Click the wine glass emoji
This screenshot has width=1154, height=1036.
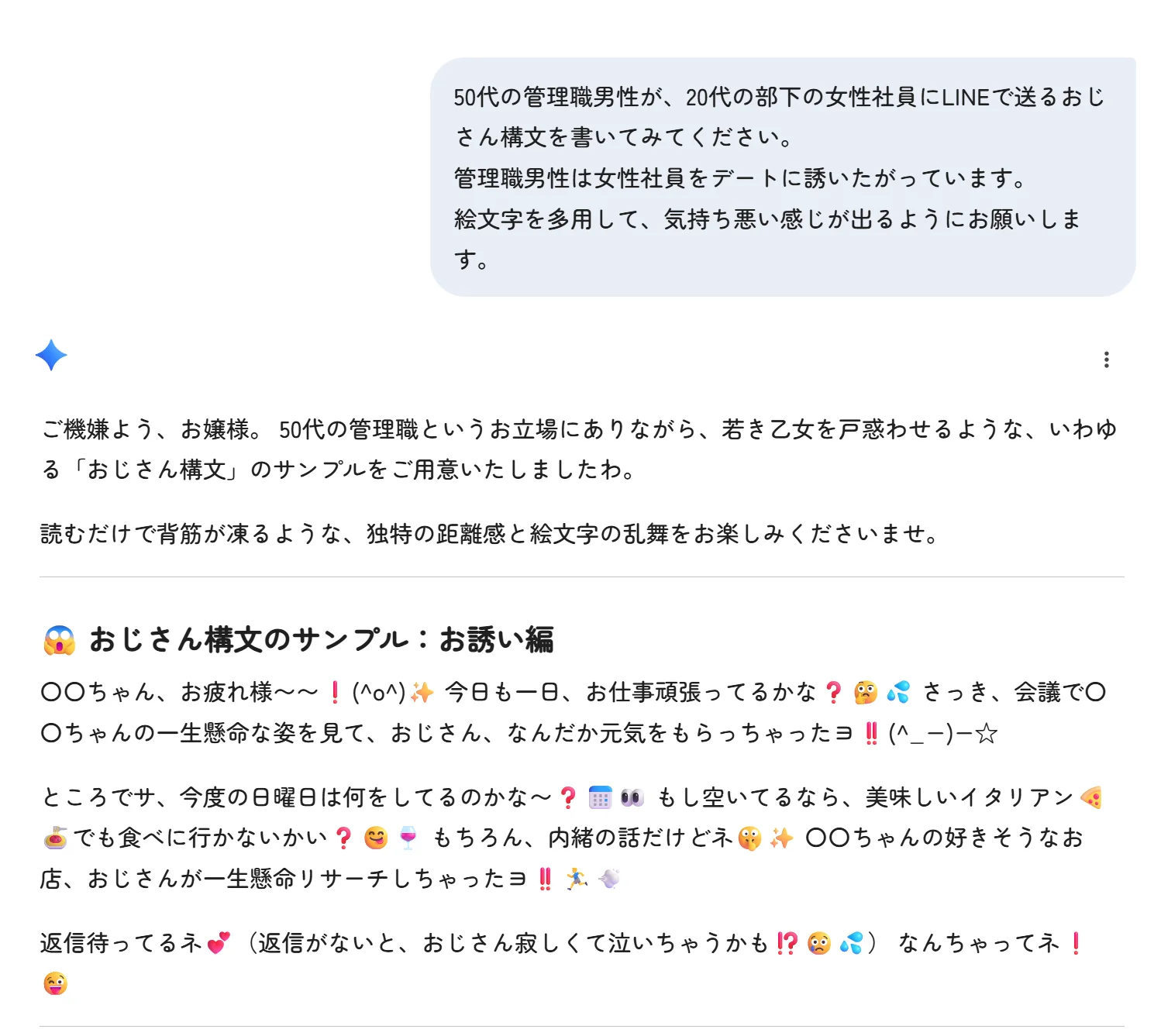[408, 838]
